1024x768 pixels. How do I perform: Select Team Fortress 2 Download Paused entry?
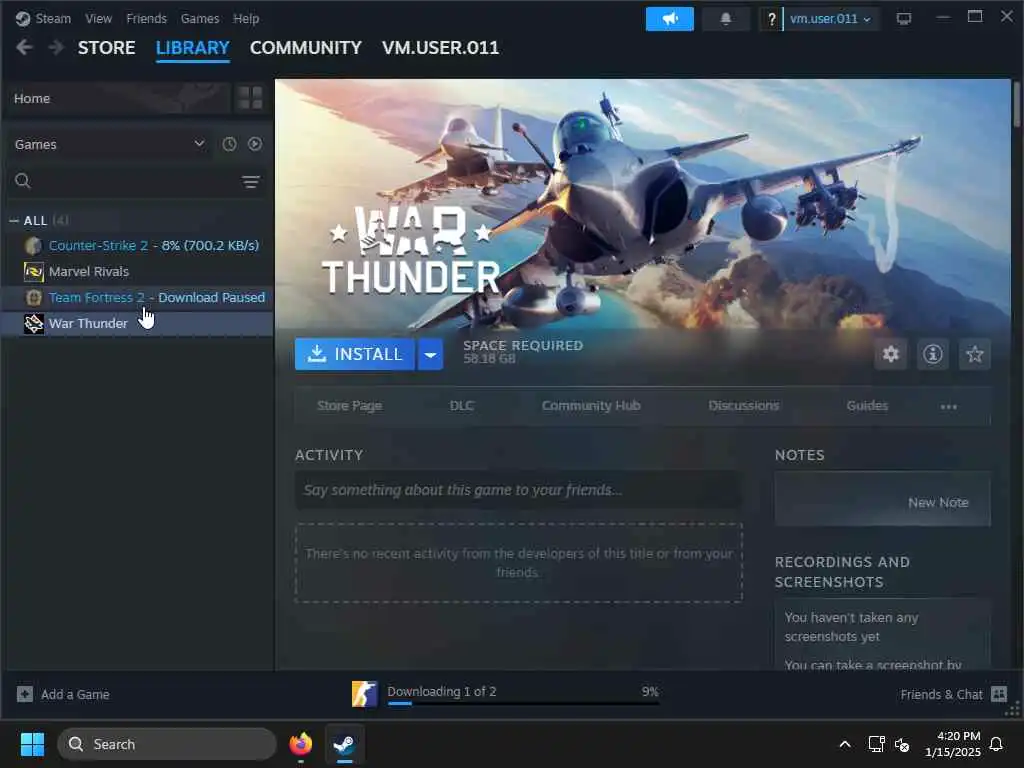point(138,298)
